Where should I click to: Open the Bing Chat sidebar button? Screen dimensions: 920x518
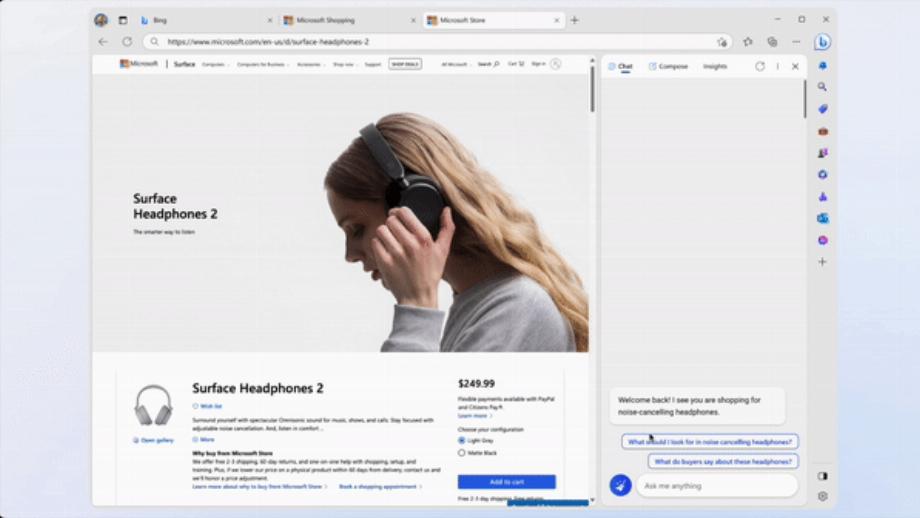822,42
